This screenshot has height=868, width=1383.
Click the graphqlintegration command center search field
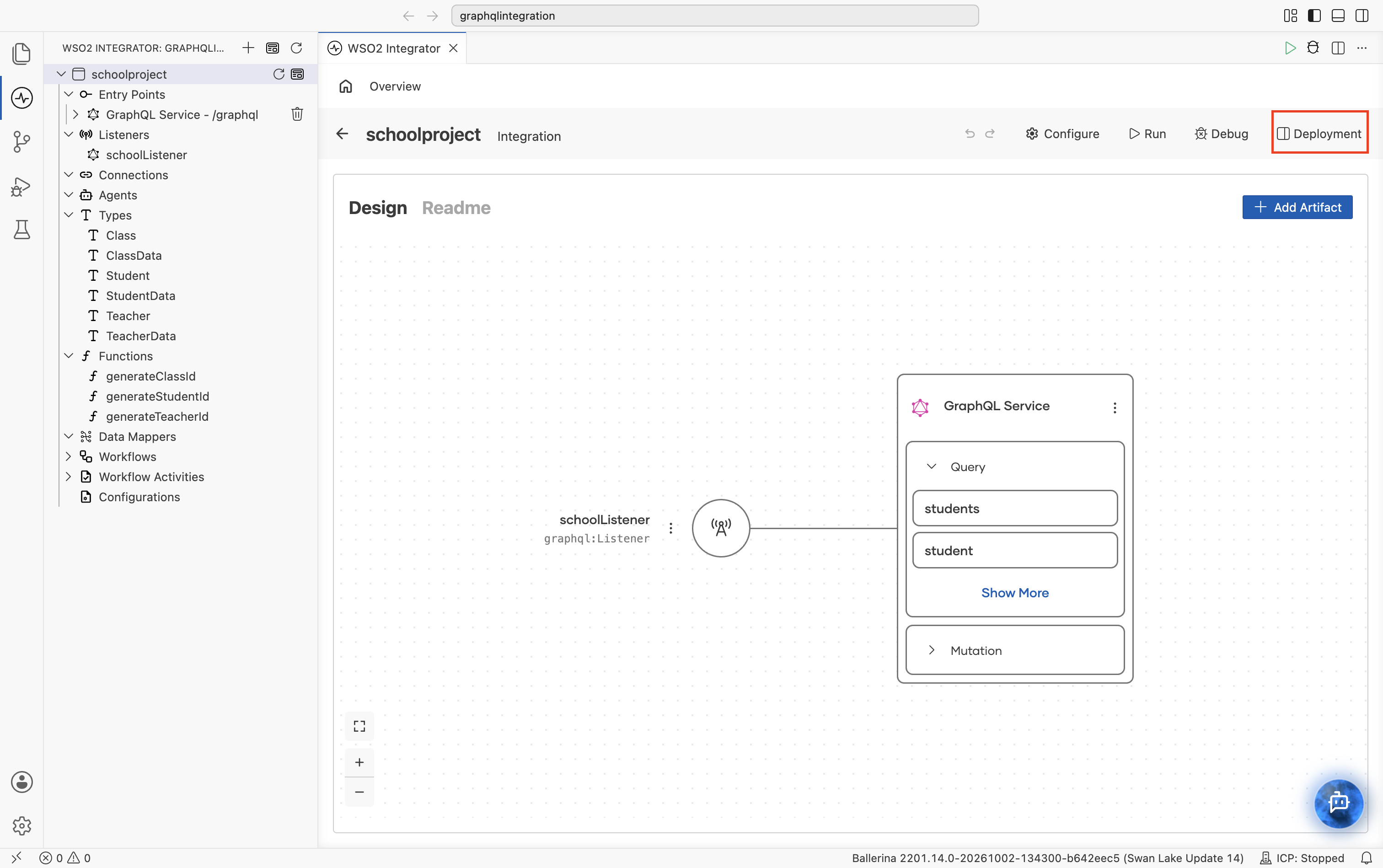pos(715,16)
